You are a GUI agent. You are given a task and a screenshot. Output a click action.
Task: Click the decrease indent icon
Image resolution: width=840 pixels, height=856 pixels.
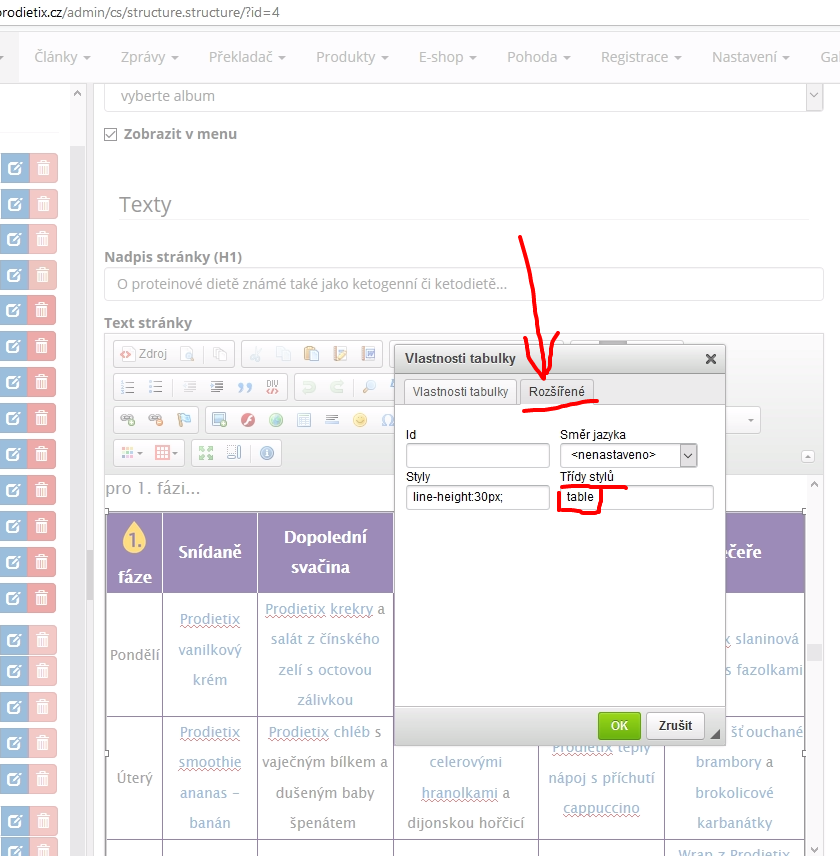(189, 387)
